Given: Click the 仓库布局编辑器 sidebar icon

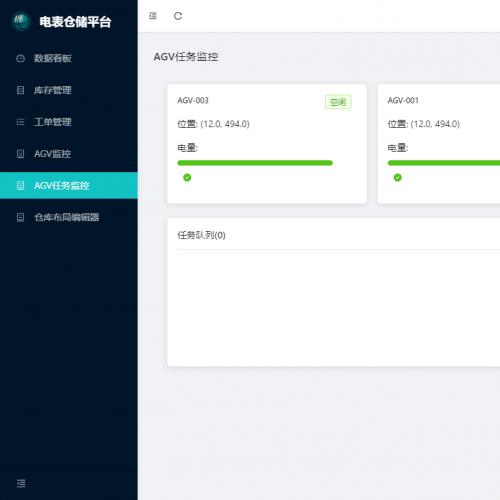Looking at the screenshot, I should (x=20, y=217).
